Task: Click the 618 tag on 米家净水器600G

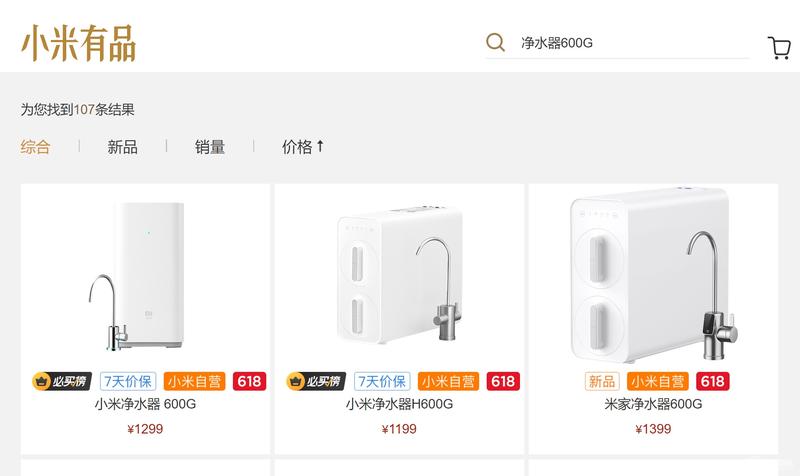Action: pos(712,381)
